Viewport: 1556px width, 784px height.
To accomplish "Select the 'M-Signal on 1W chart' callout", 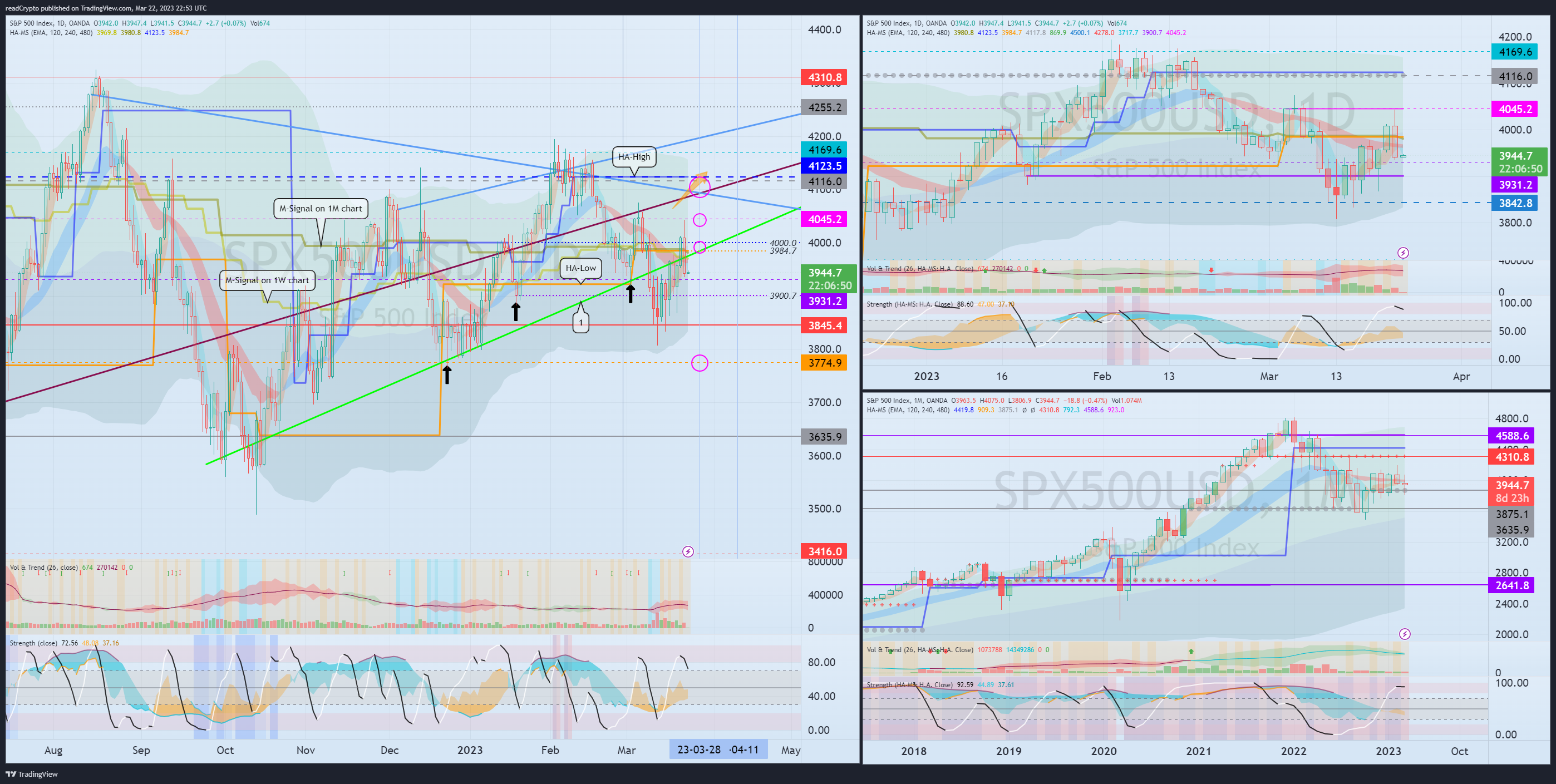I will [x=267, y=280].
